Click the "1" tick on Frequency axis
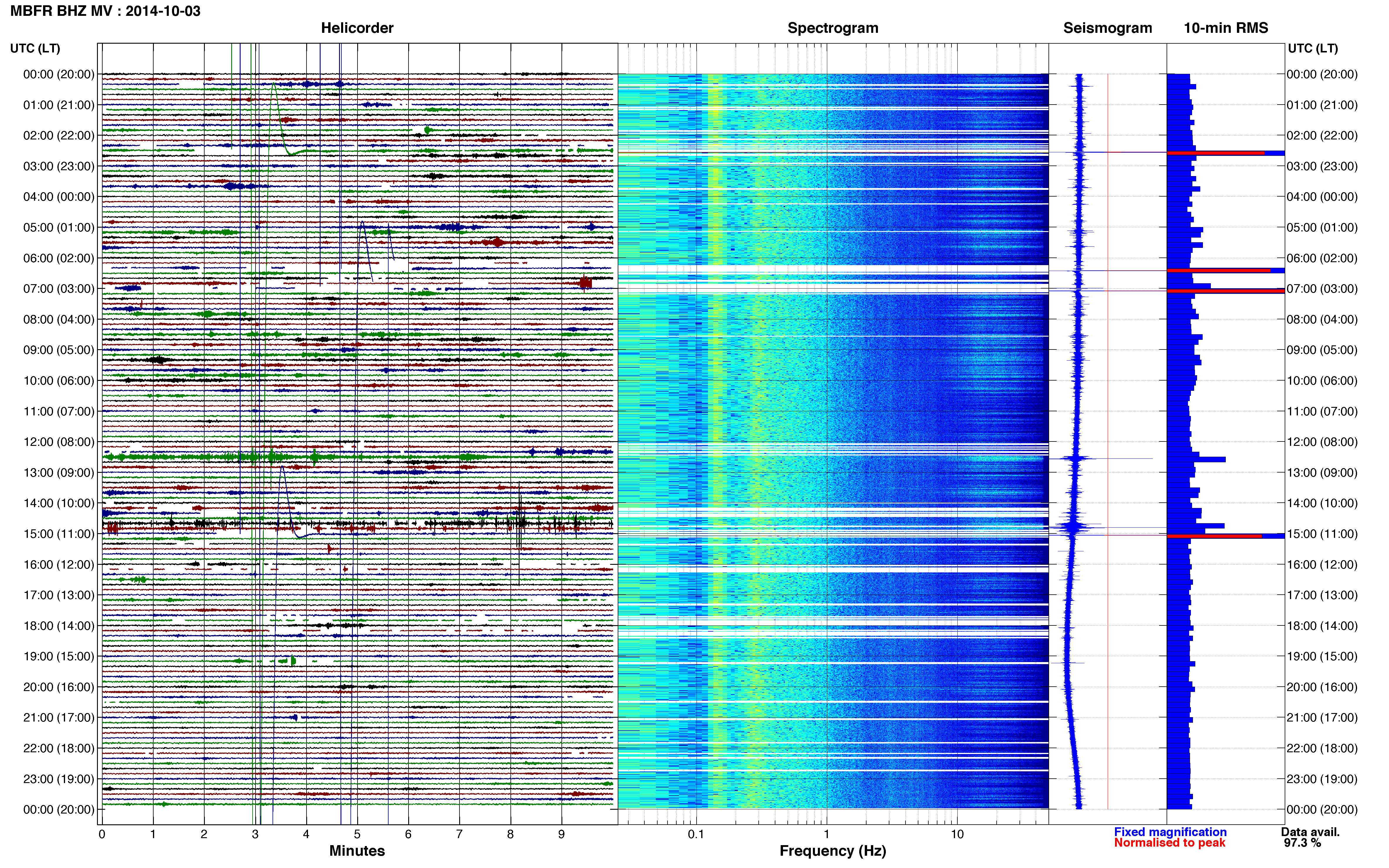Viewport: 1389px width, 868px height. click(x=827, y=834)
